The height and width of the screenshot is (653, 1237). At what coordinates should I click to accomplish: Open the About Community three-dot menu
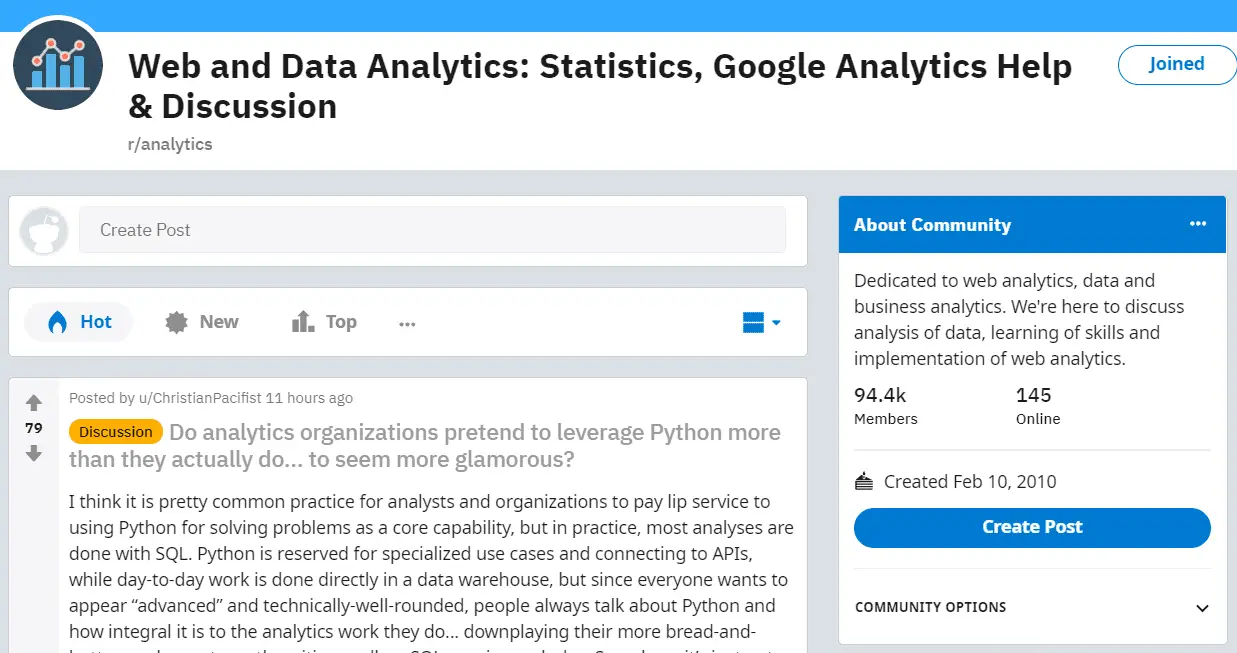click(1198, 224)
